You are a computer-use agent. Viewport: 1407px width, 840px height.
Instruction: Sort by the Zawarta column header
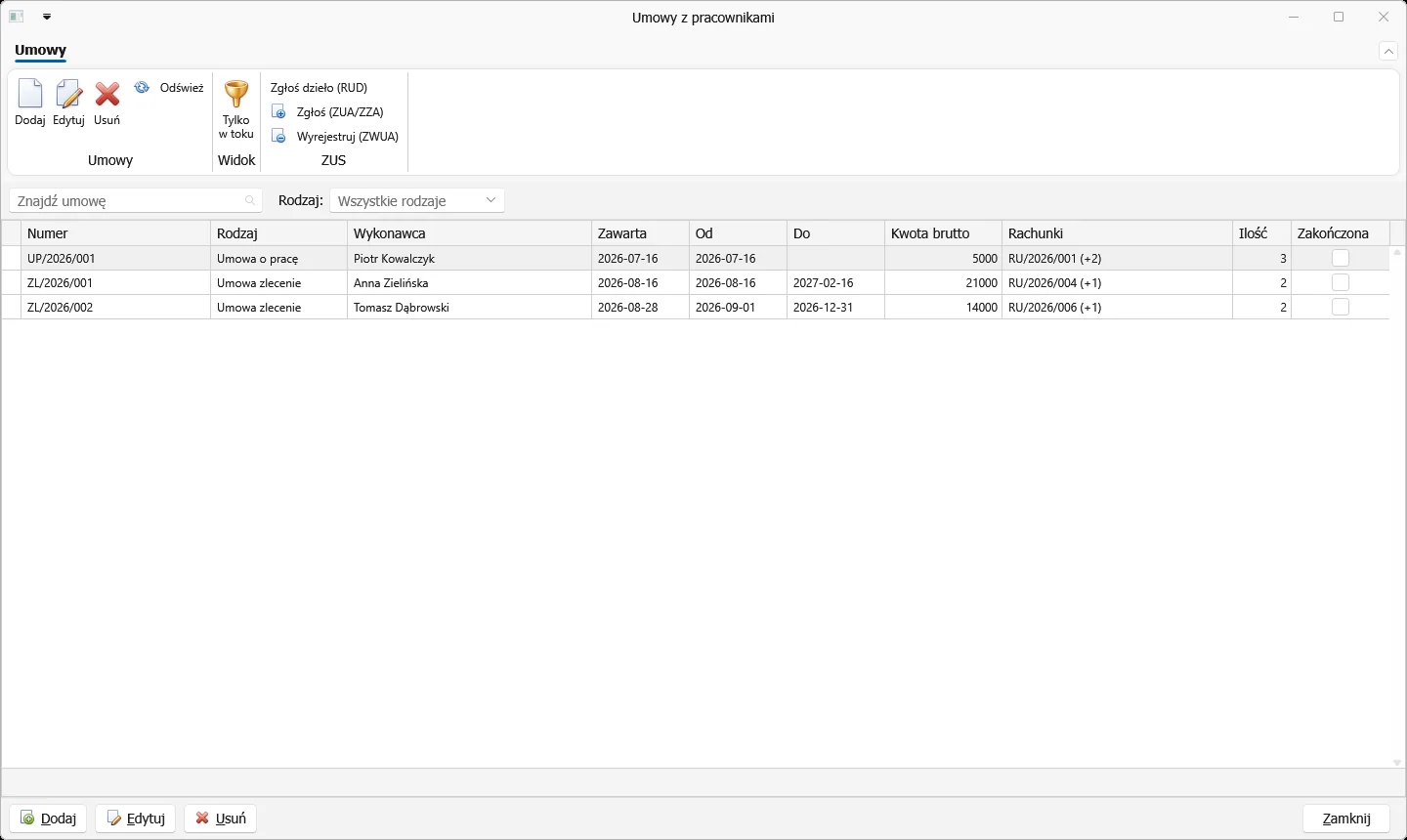point(640,233)
